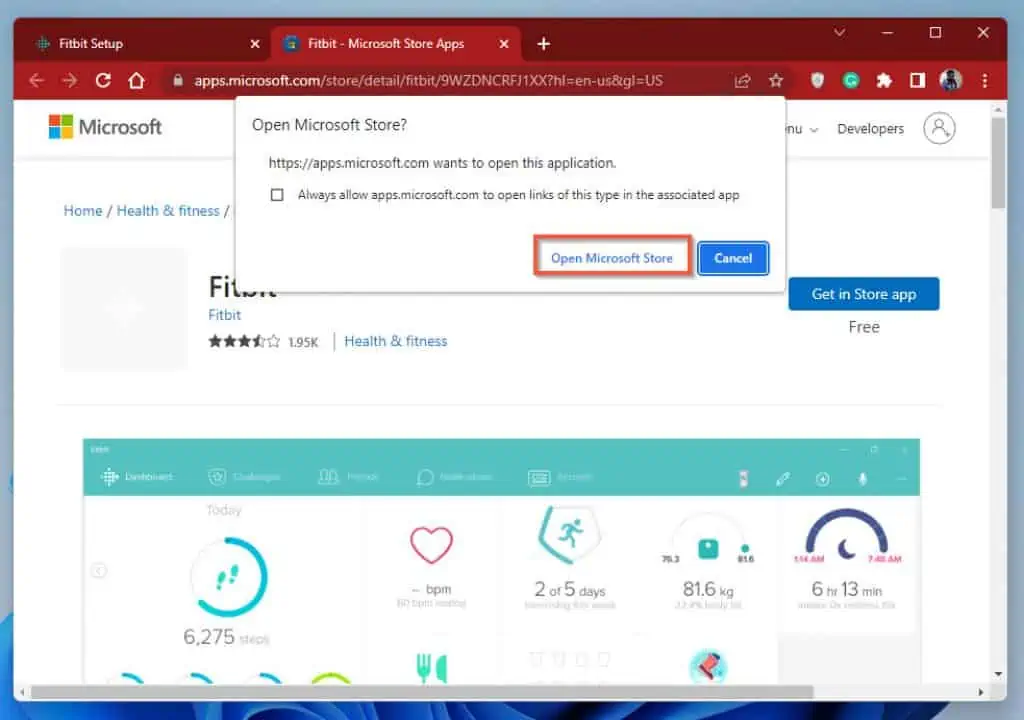The height and width of the screenshot is (720, 1024).
Task: Open the Chrome three-dot menu
Action: tap(986, 79)
